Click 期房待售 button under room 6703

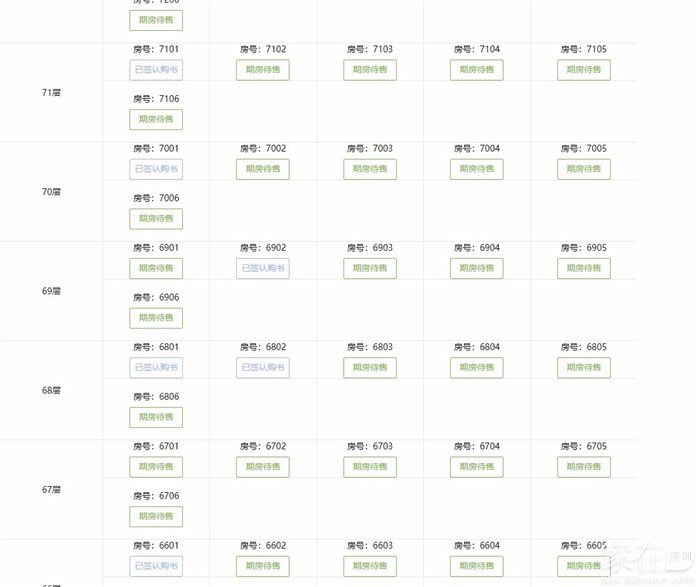tap(370, 467)
